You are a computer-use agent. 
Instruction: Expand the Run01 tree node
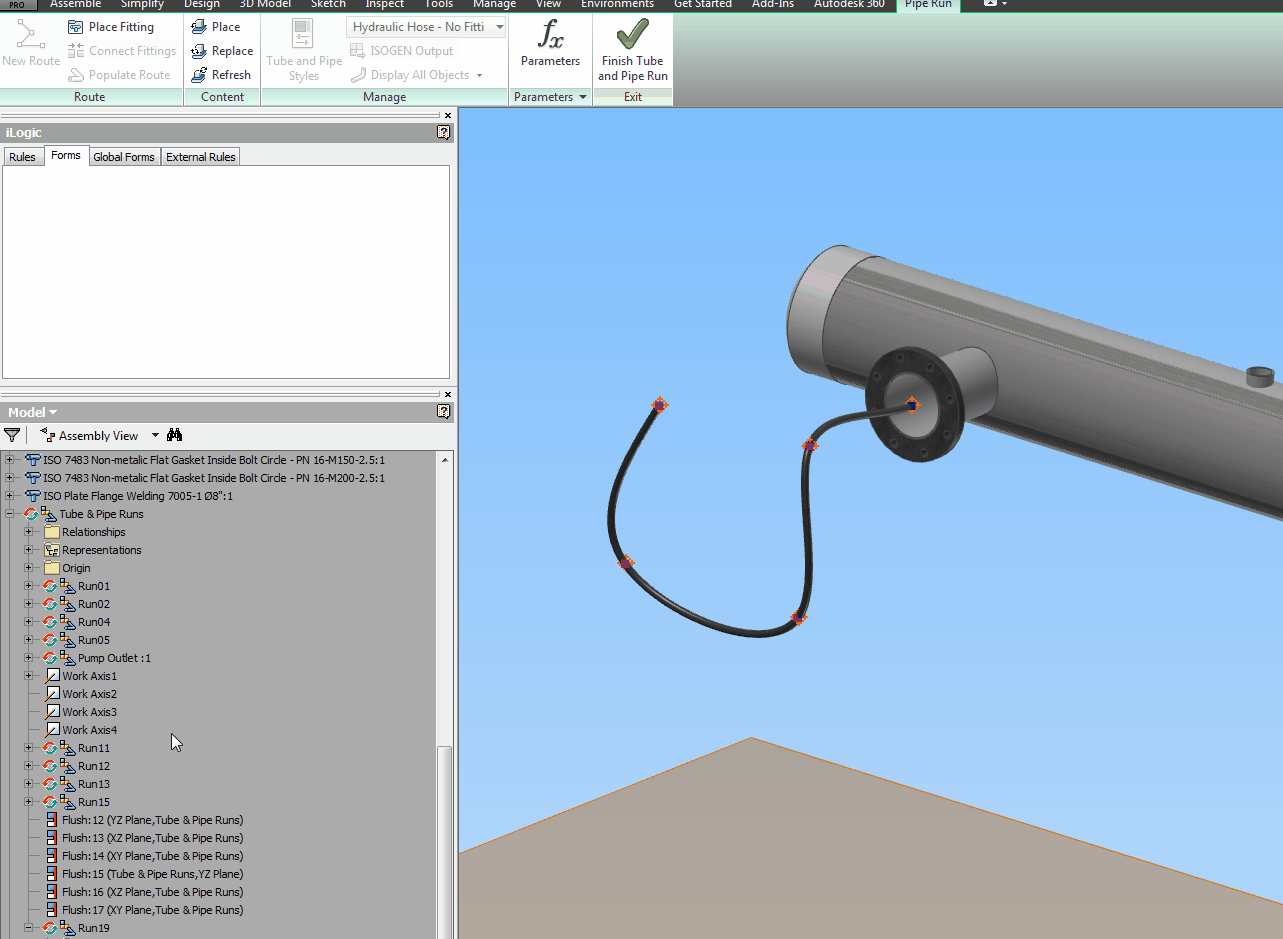(28, 585)
